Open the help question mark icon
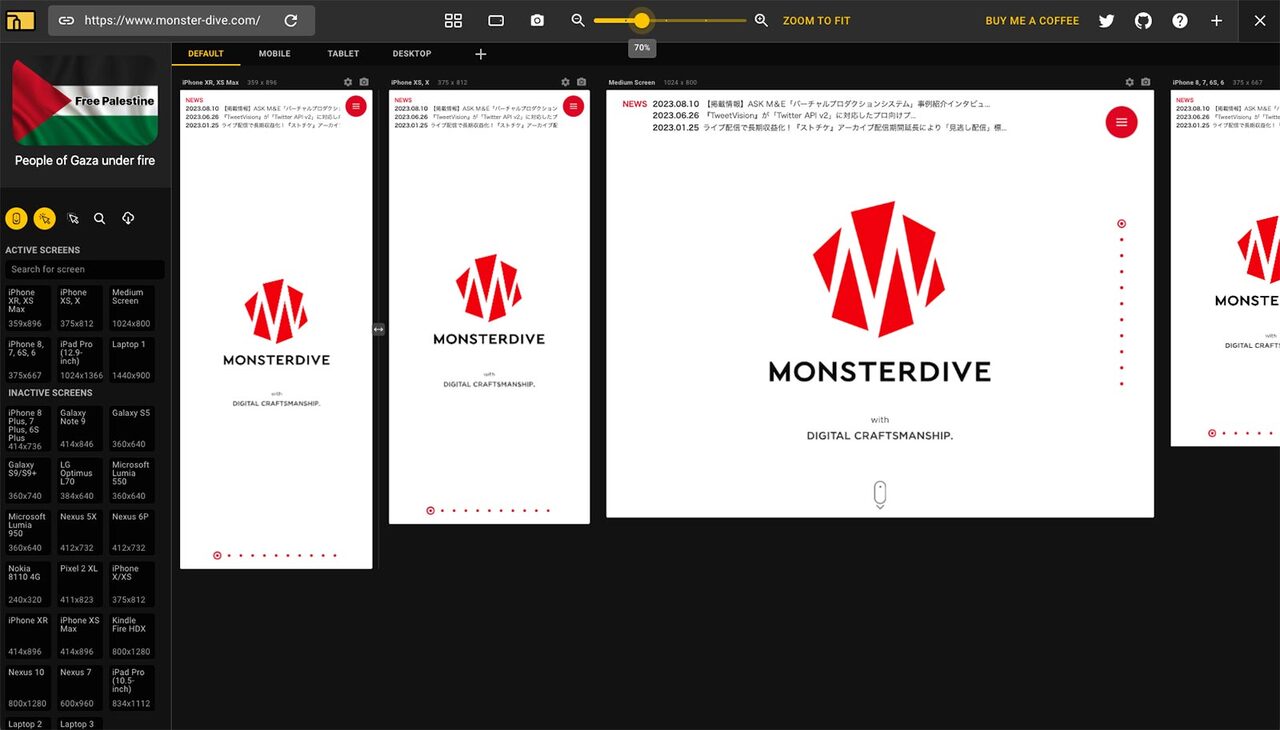The width and height of the screenshot is (1280, 730). (1180, 20)
